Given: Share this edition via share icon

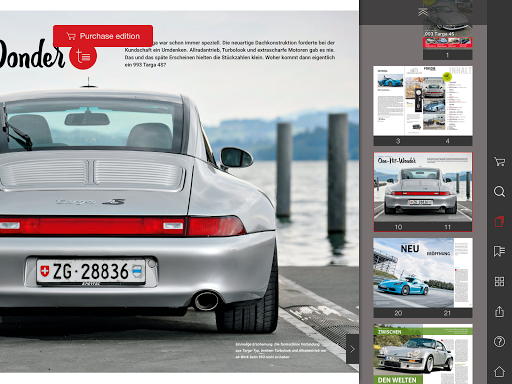Looking at the screenshot, I should (x=499, y=311).
